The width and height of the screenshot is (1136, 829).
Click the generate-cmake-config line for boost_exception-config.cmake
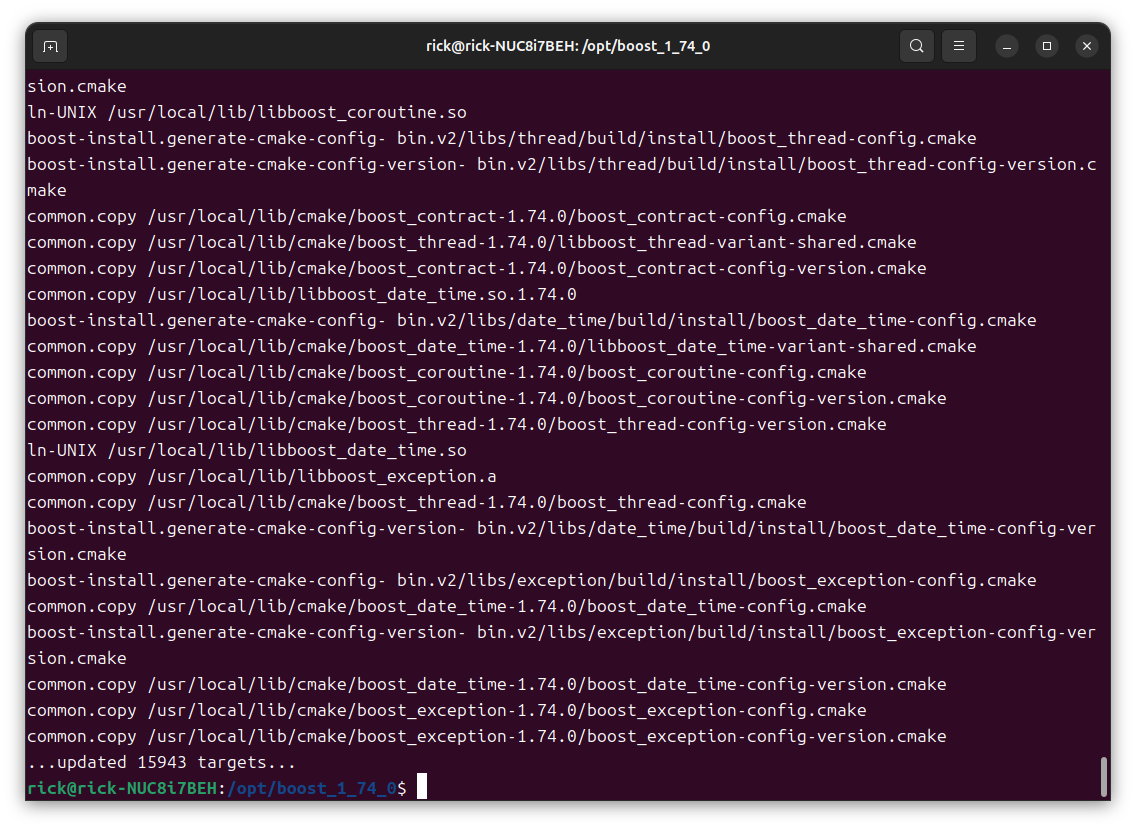(x=532, y=580)
